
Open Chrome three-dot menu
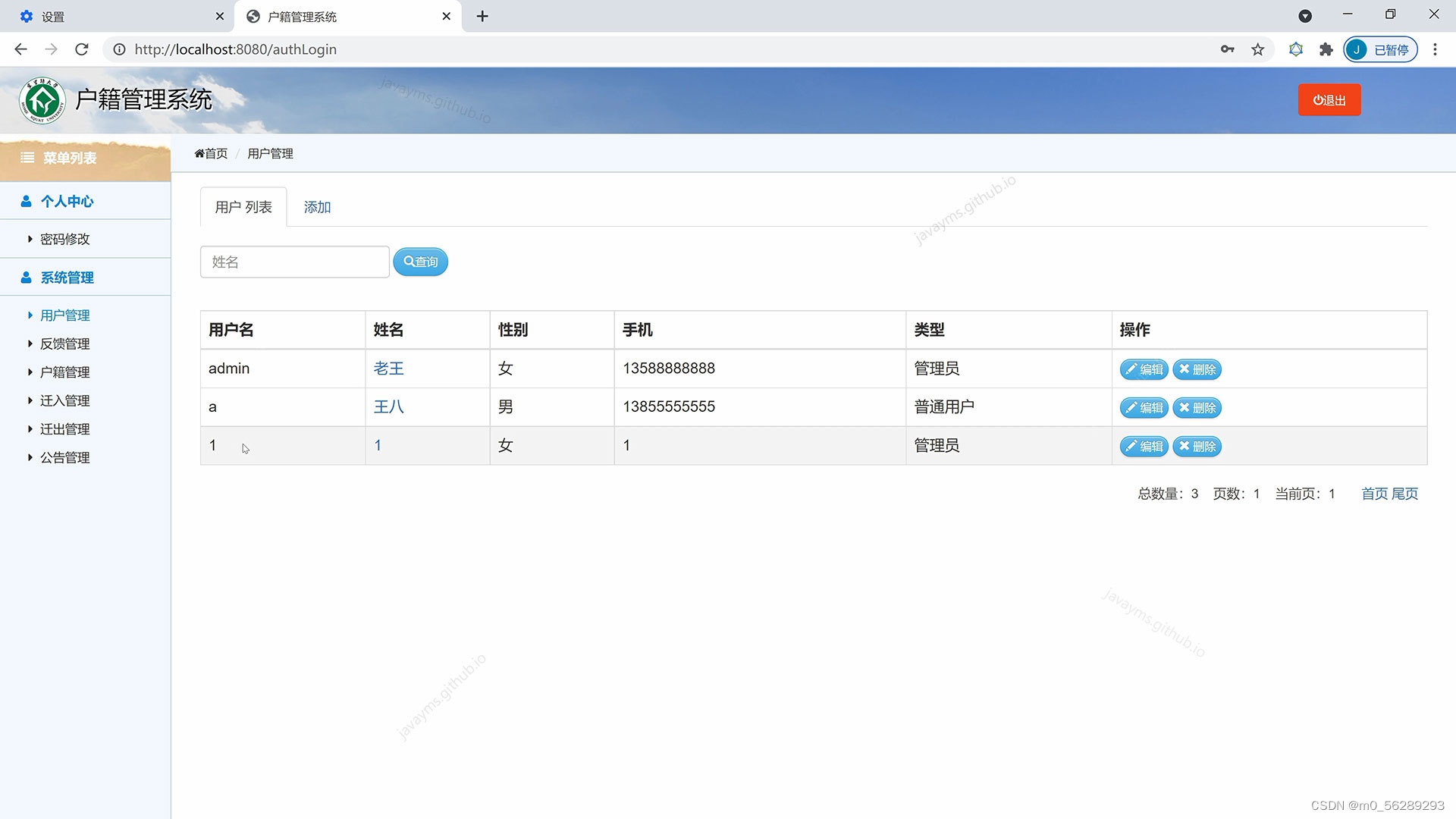coord(1435,50)
